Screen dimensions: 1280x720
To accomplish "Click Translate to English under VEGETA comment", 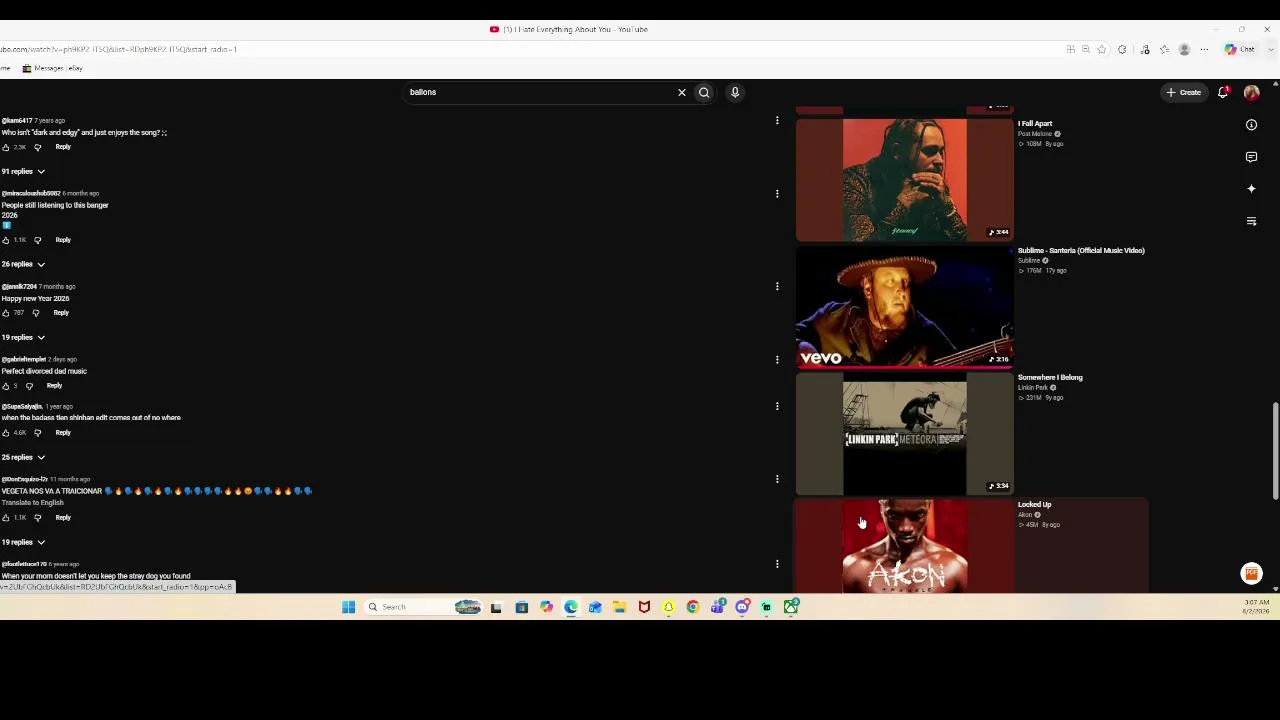I will tap(32, 502).
